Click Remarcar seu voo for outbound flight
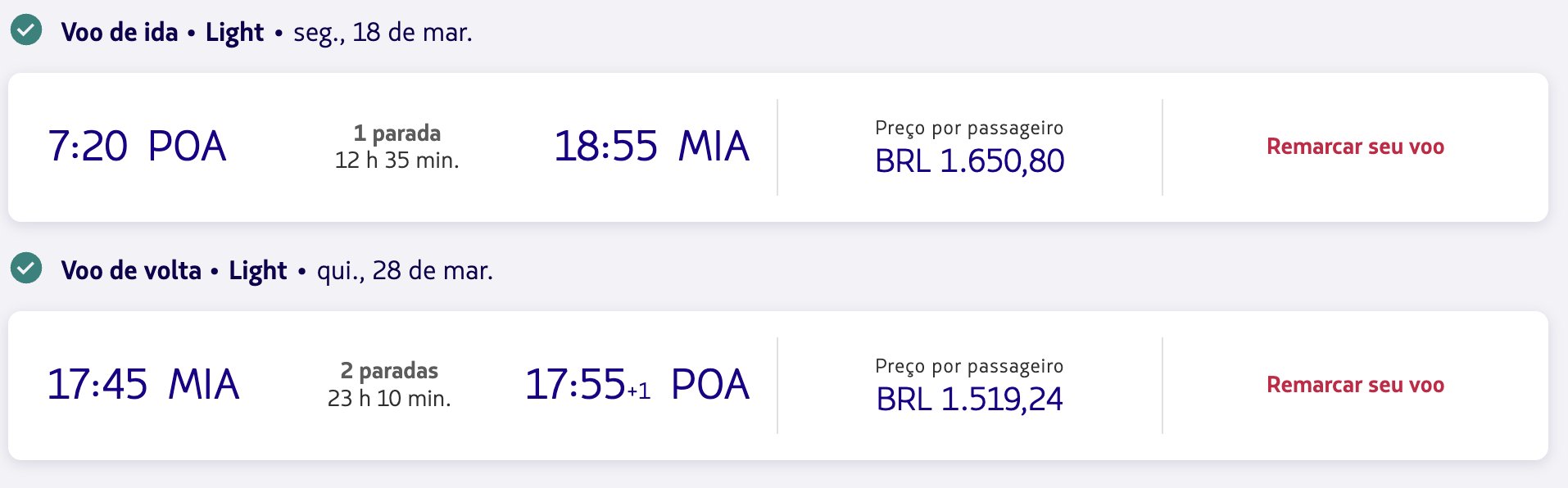This screenshot has width=1568, height=488. 1355,147
